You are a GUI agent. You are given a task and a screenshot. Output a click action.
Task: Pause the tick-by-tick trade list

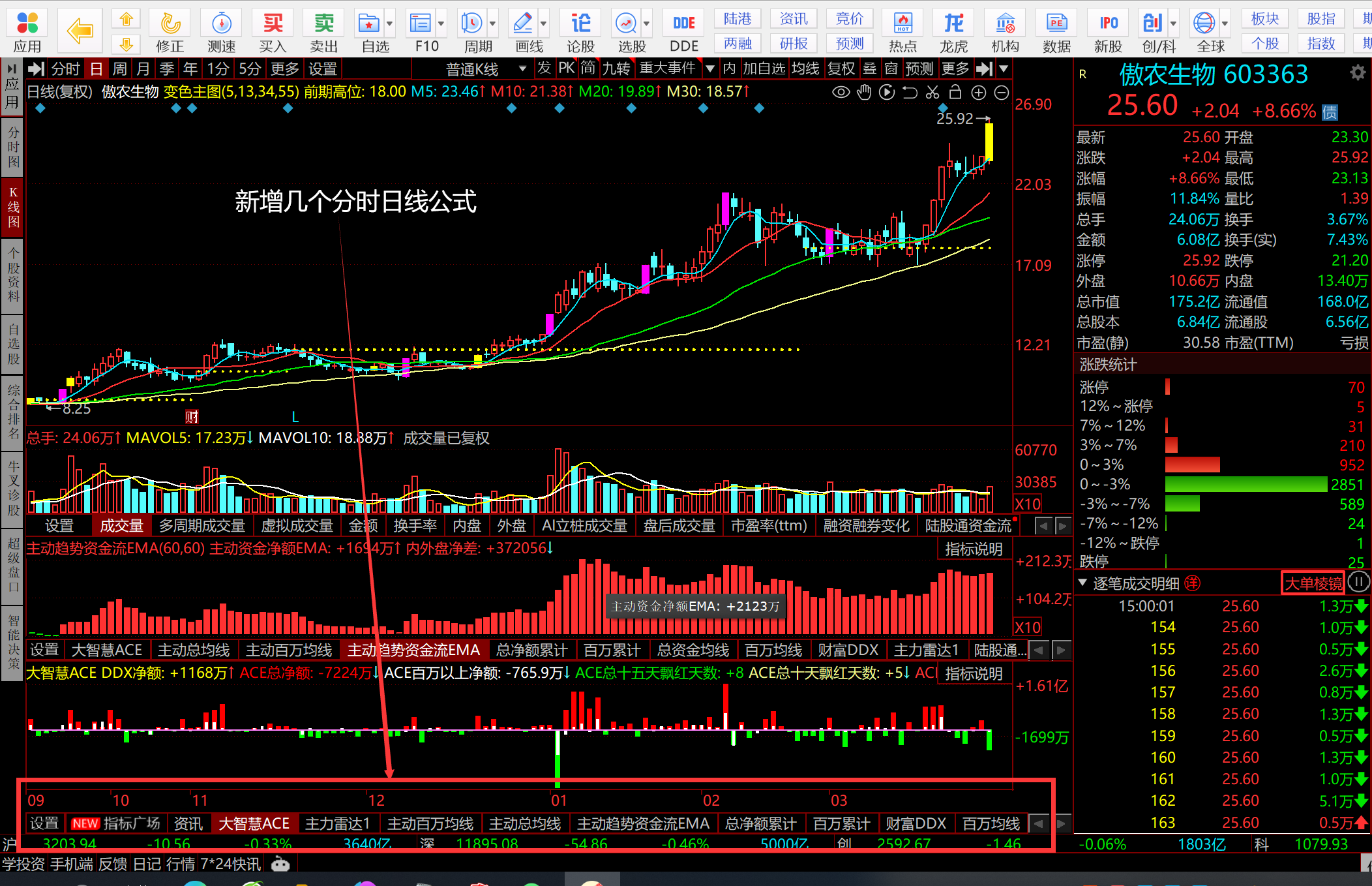pos(1359,582)
